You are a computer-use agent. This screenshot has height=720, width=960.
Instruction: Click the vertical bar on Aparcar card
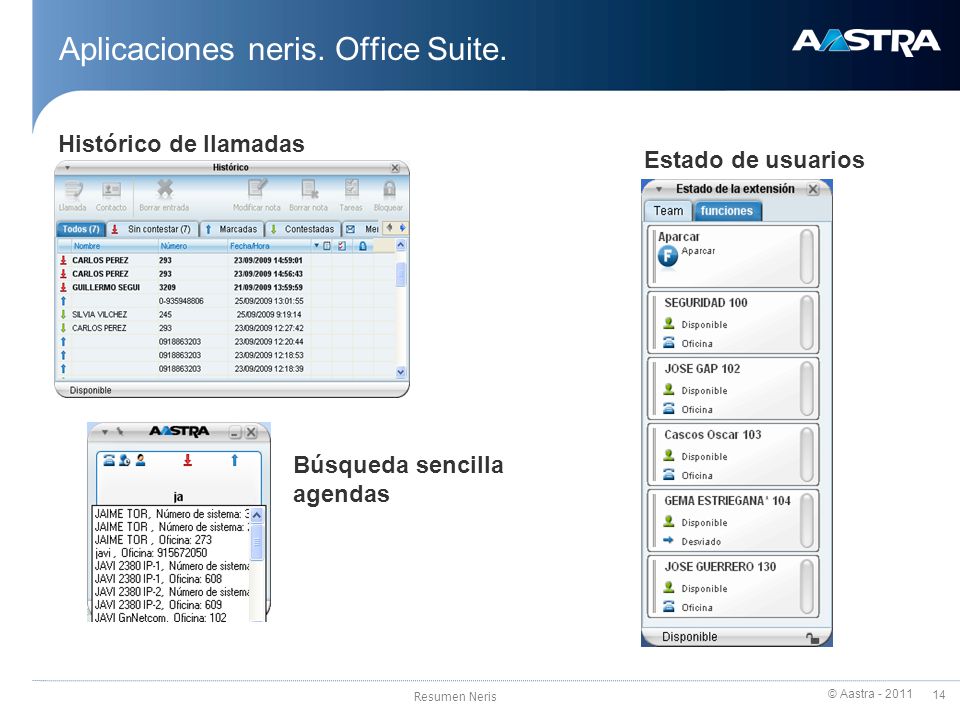click(808, 257)
